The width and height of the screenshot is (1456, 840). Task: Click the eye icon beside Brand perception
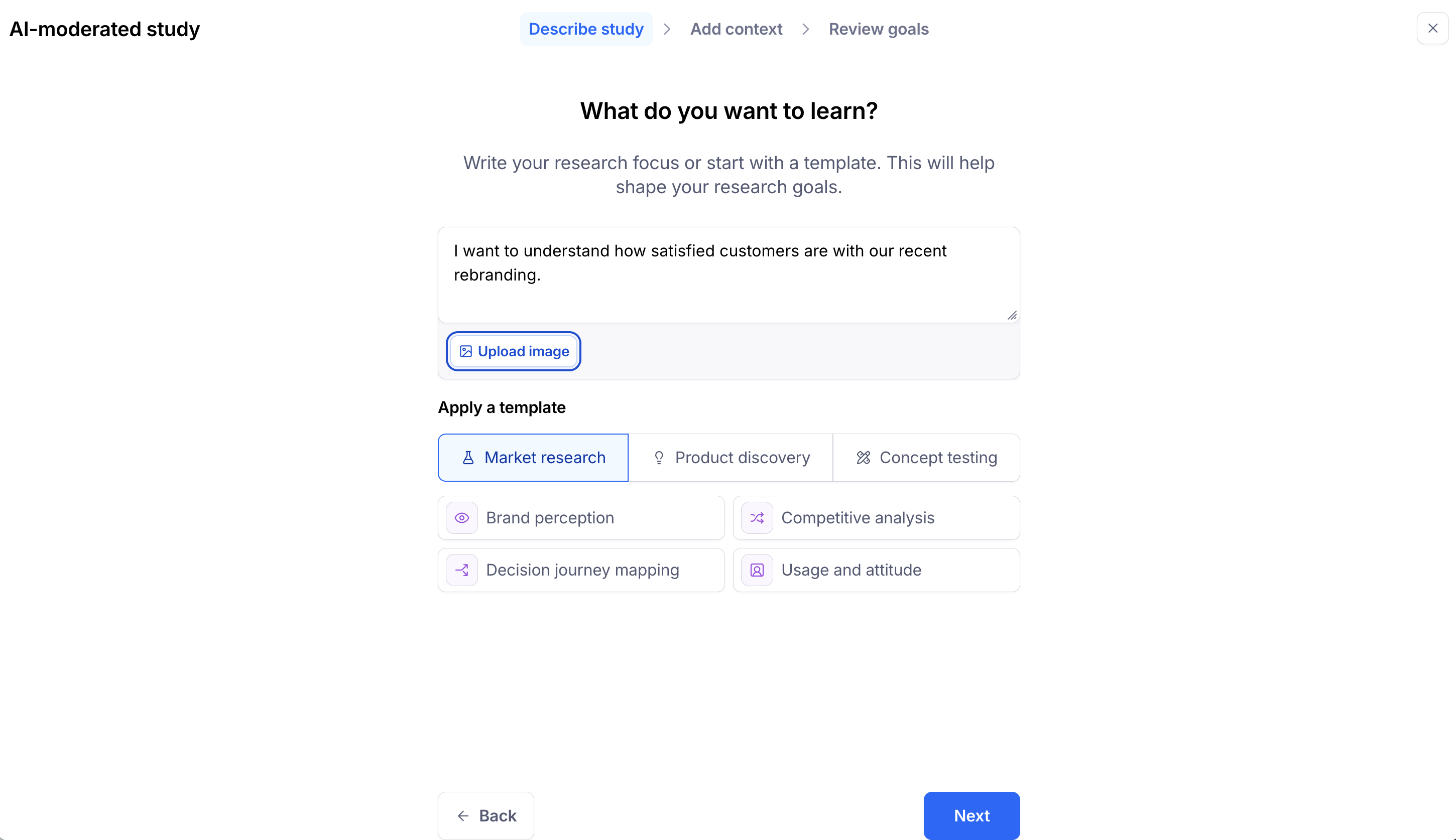point(462,518)
